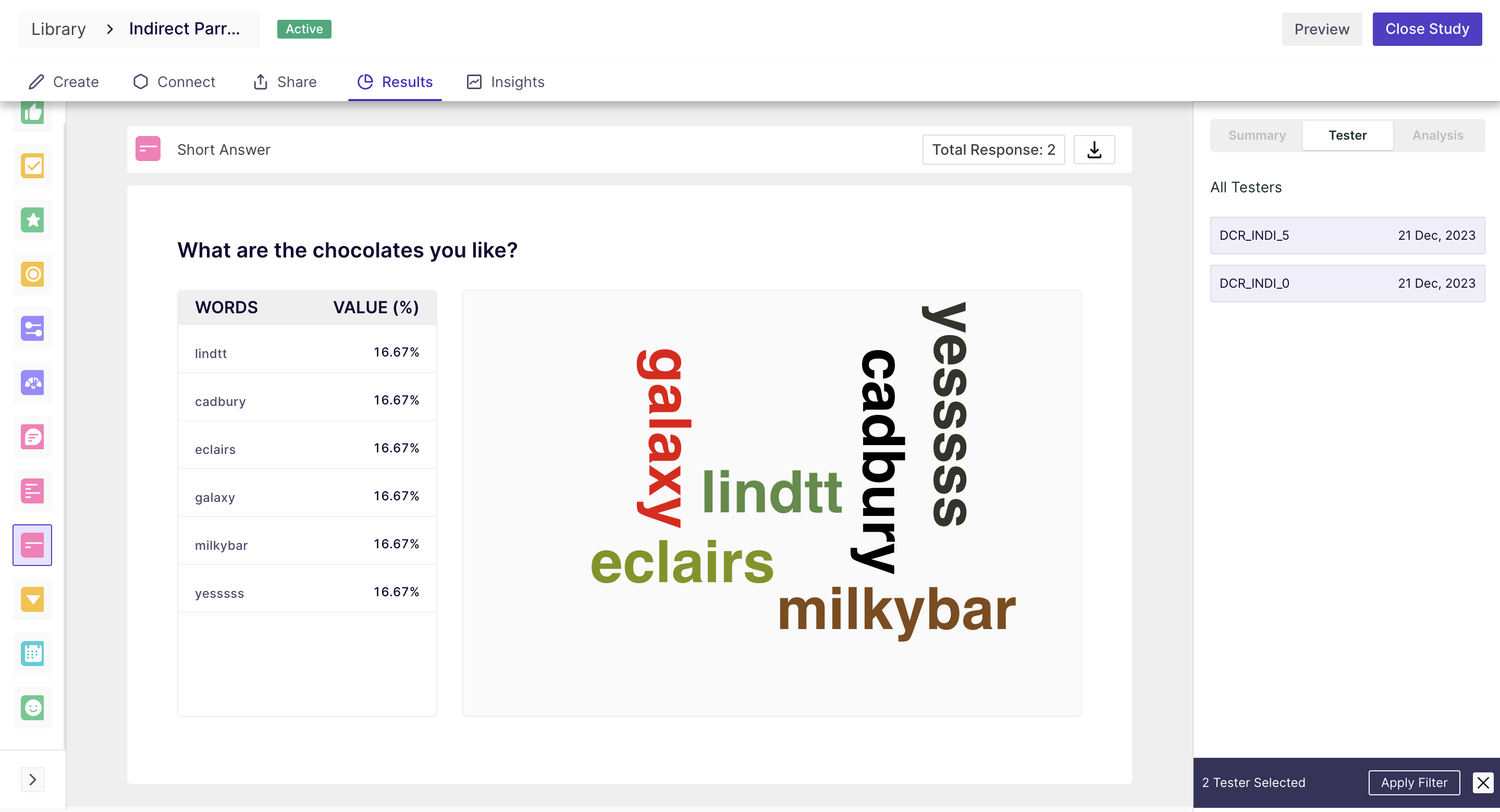Select the pink chat bubble question icon
The image size is (1500, 812).
point(33,437)
